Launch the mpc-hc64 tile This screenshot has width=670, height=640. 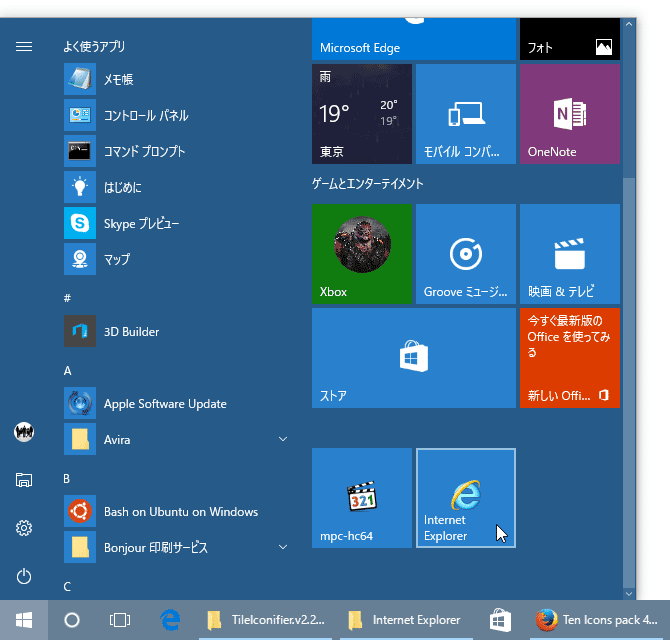click(362, 498)
